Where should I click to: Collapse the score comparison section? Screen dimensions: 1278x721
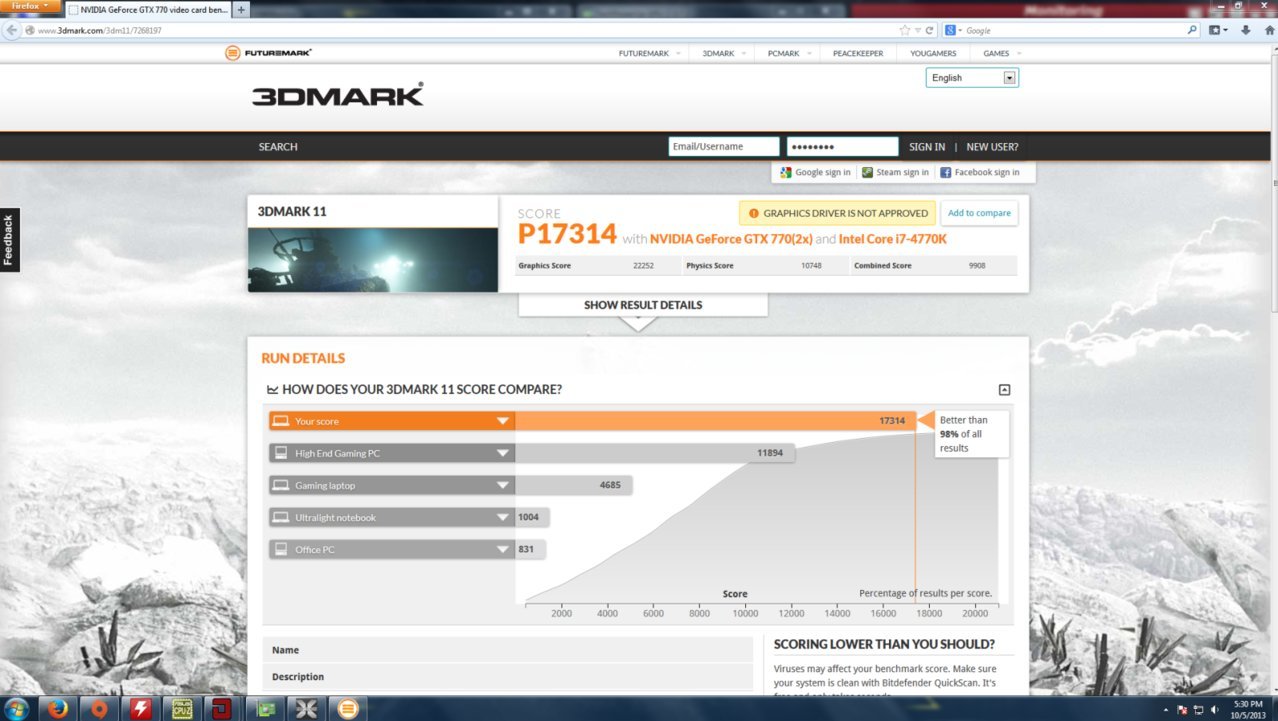coord(1004,390)
